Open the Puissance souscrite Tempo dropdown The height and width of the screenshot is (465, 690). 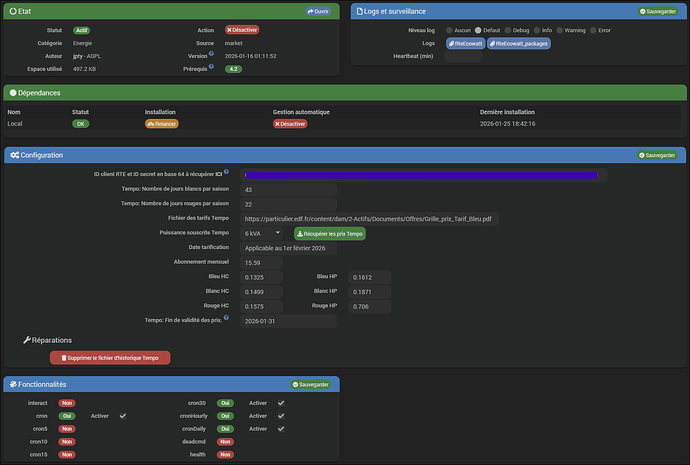[262, 234]
